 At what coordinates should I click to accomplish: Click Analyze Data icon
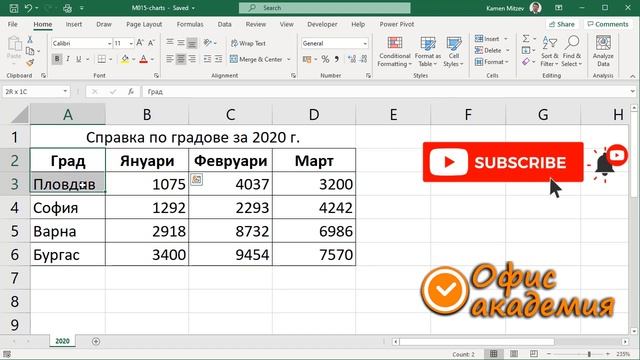tap(603, 52)
